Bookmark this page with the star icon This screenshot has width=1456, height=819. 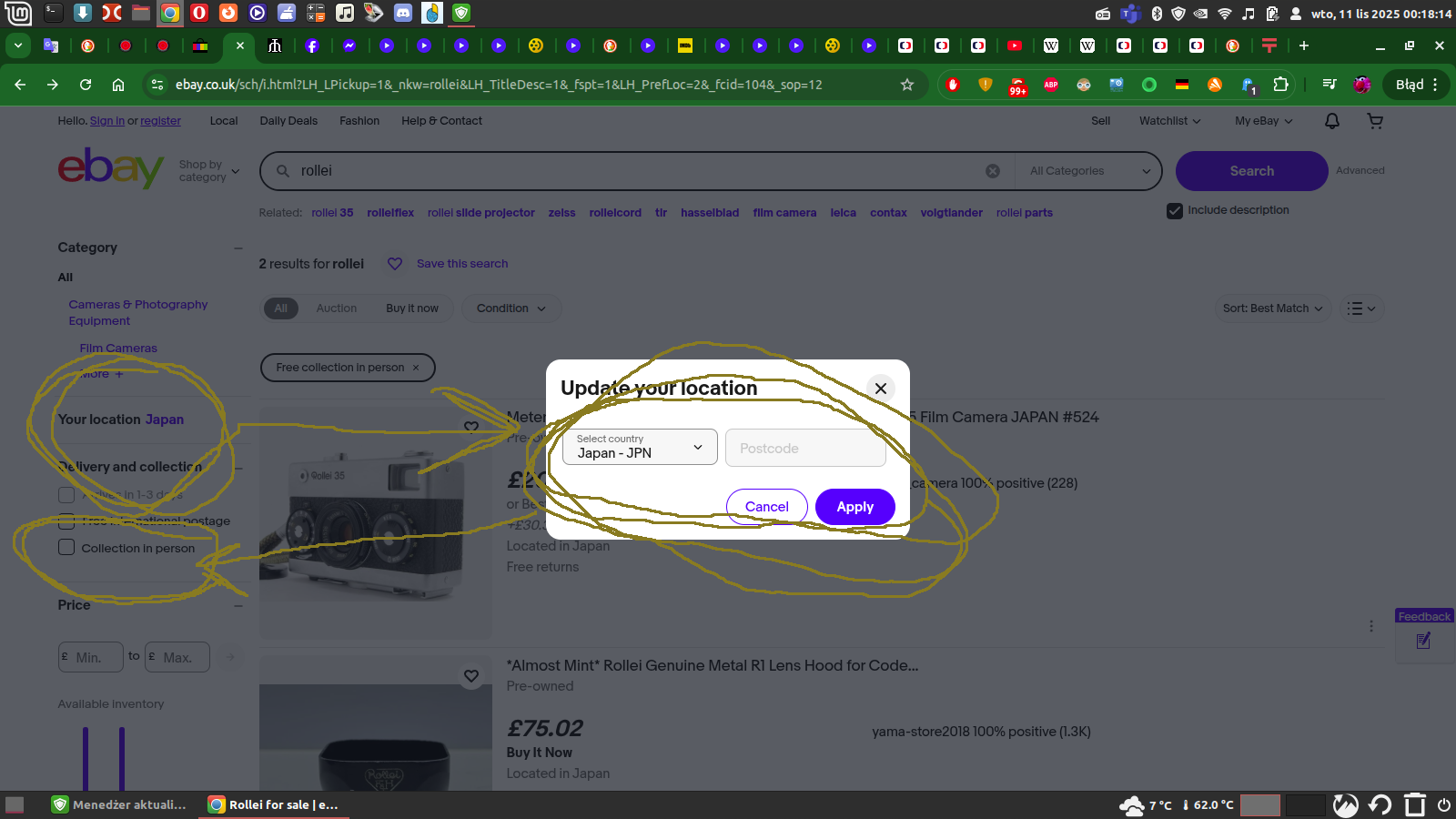point(906,85)
